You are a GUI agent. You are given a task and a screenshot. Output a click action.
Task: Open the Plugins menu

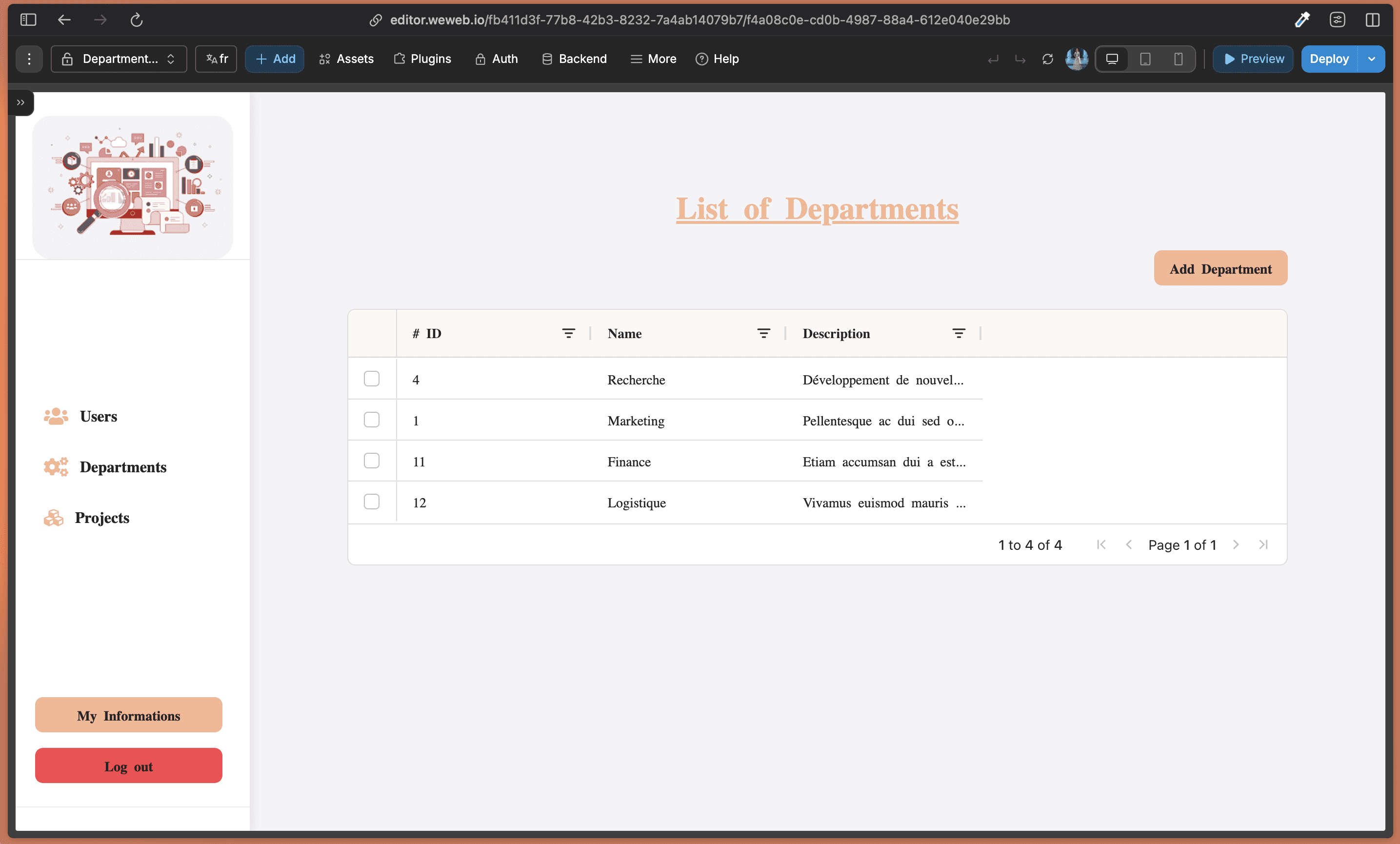[422, 59]
